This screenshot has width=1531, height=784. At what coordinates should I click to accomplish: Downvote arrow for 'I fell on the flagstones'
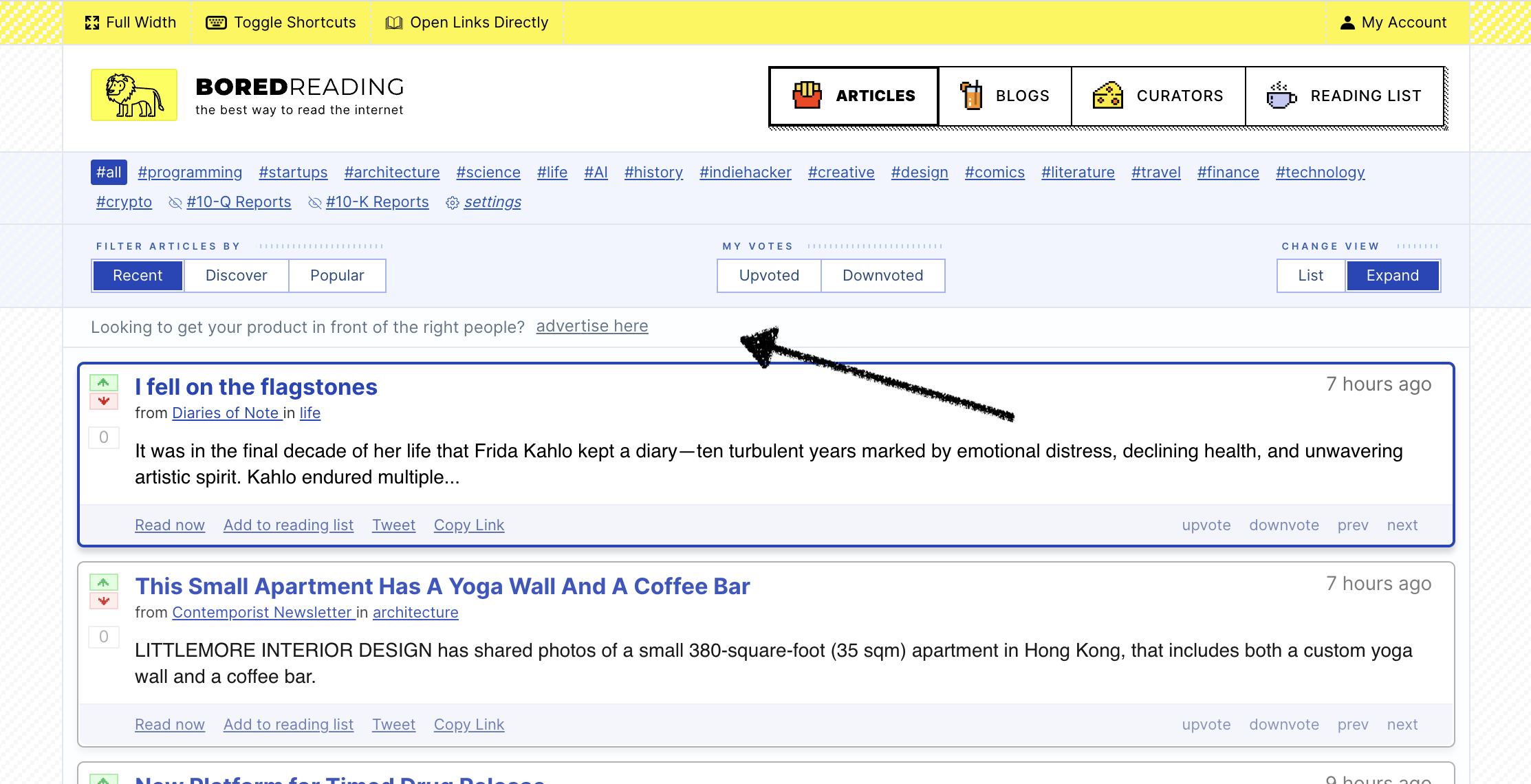click(104, 401)
